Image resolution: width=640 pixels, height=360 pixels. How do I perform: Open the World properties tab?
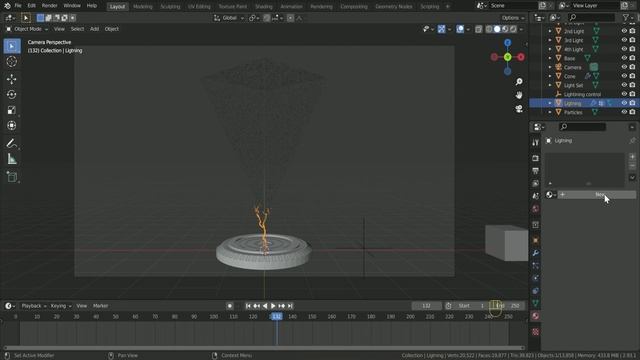tap(536, 209)
